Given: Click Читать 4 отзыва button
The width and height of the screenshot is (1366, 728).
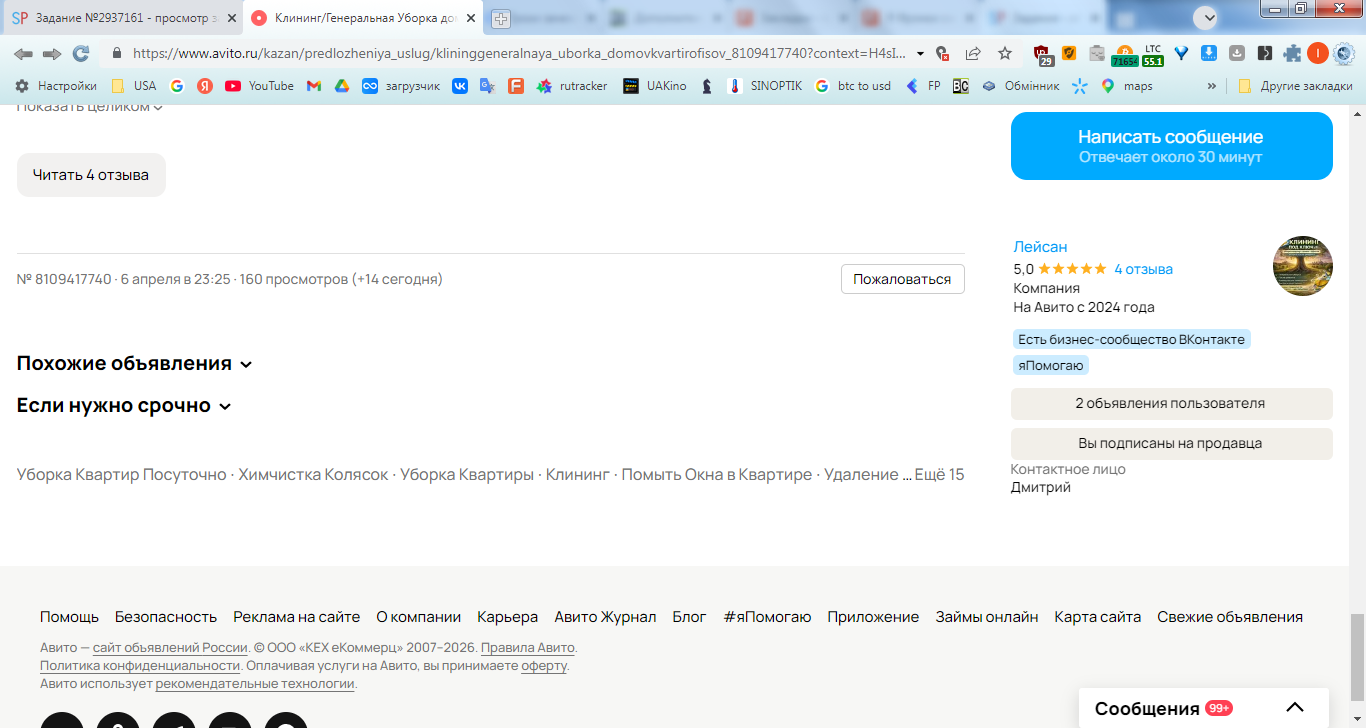Looking at the screenshot, I should (91, 175).
